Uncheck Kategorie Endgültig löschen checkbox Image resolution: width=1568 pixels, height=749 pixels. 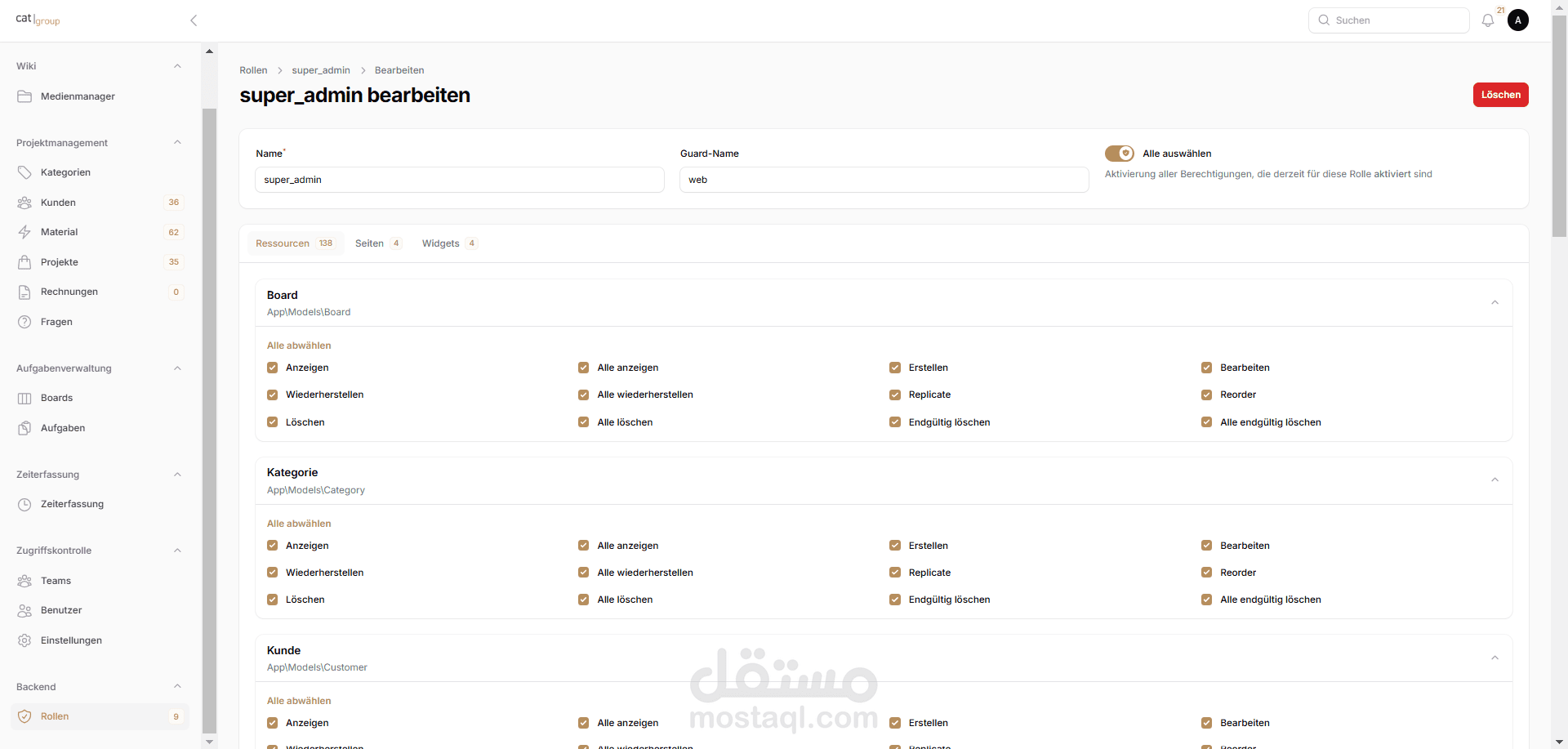[x=895, y=600]
